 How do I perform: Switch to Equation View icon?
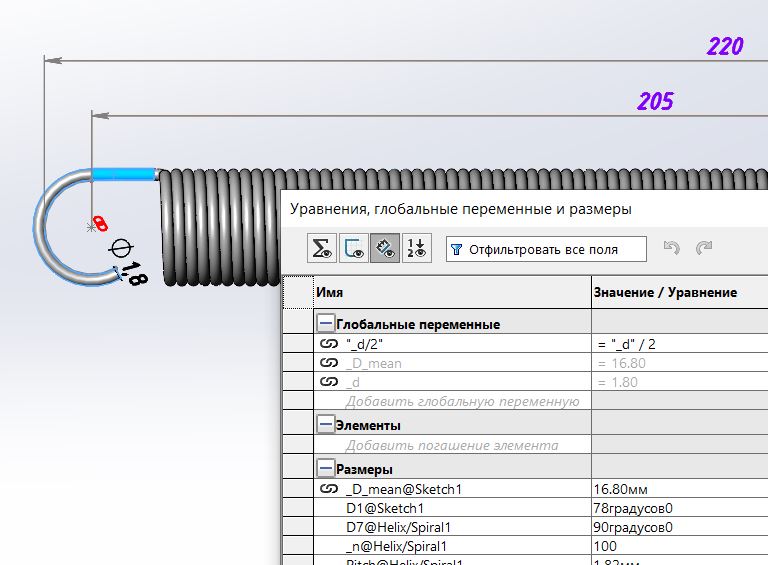tap(320, 249)
